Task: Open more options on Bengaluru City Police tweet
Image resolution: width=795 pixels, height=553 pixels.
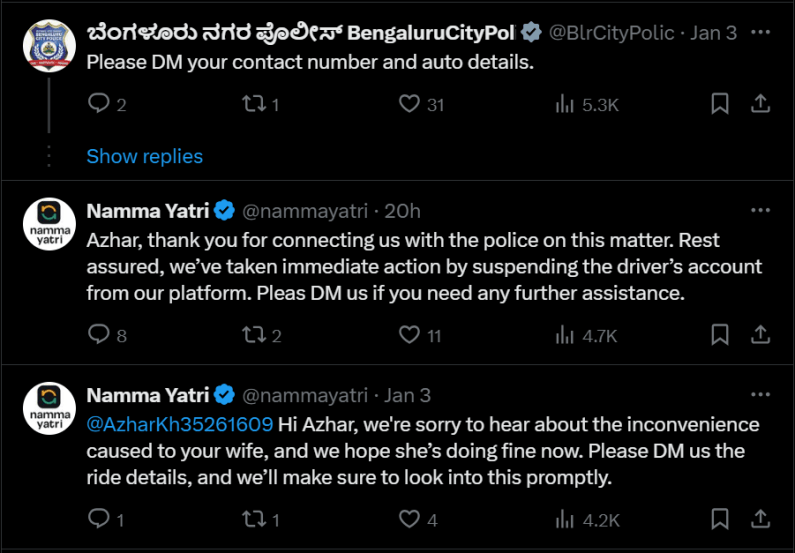Action: (760, 32)
